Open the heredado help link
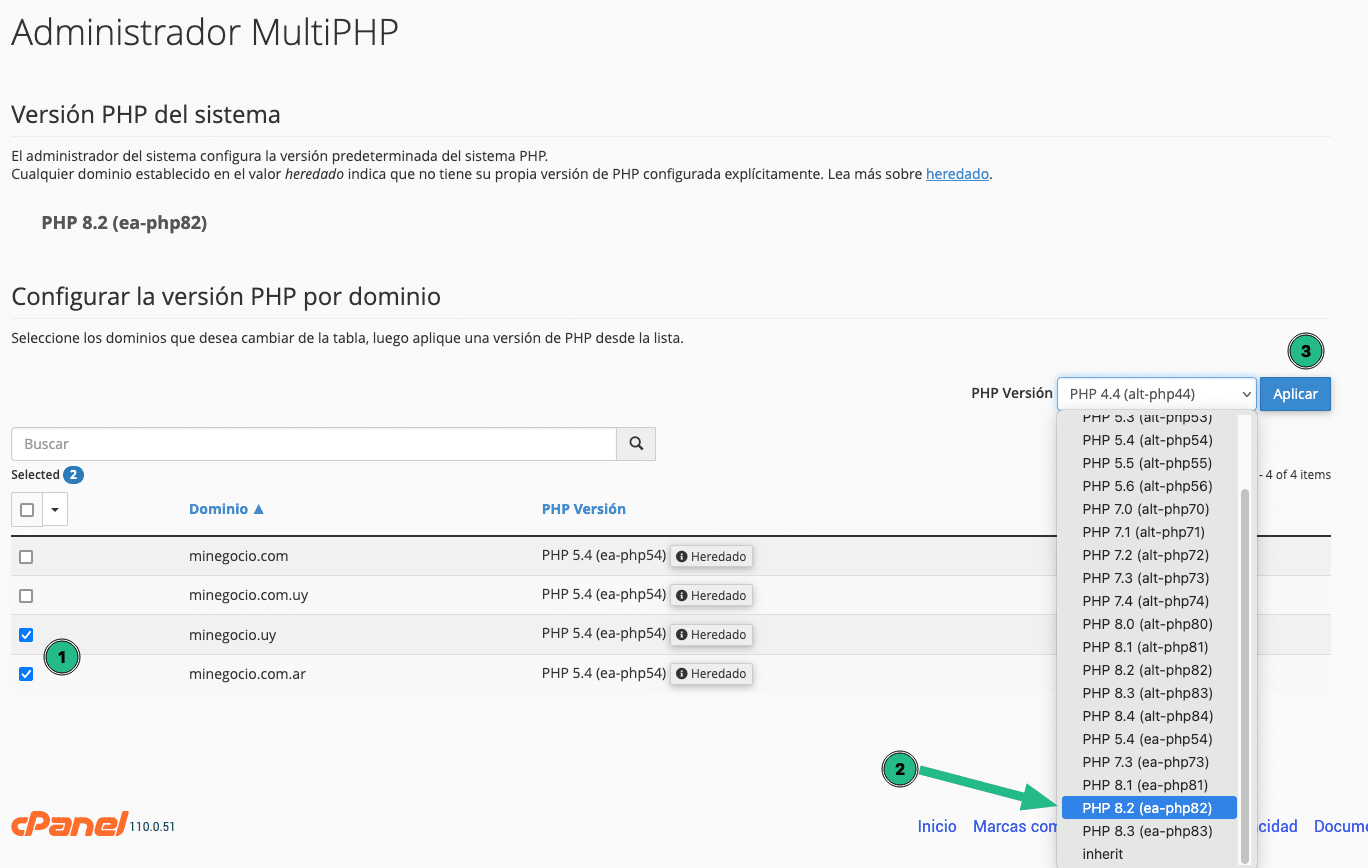1368x868 pixels. (957, 174)
